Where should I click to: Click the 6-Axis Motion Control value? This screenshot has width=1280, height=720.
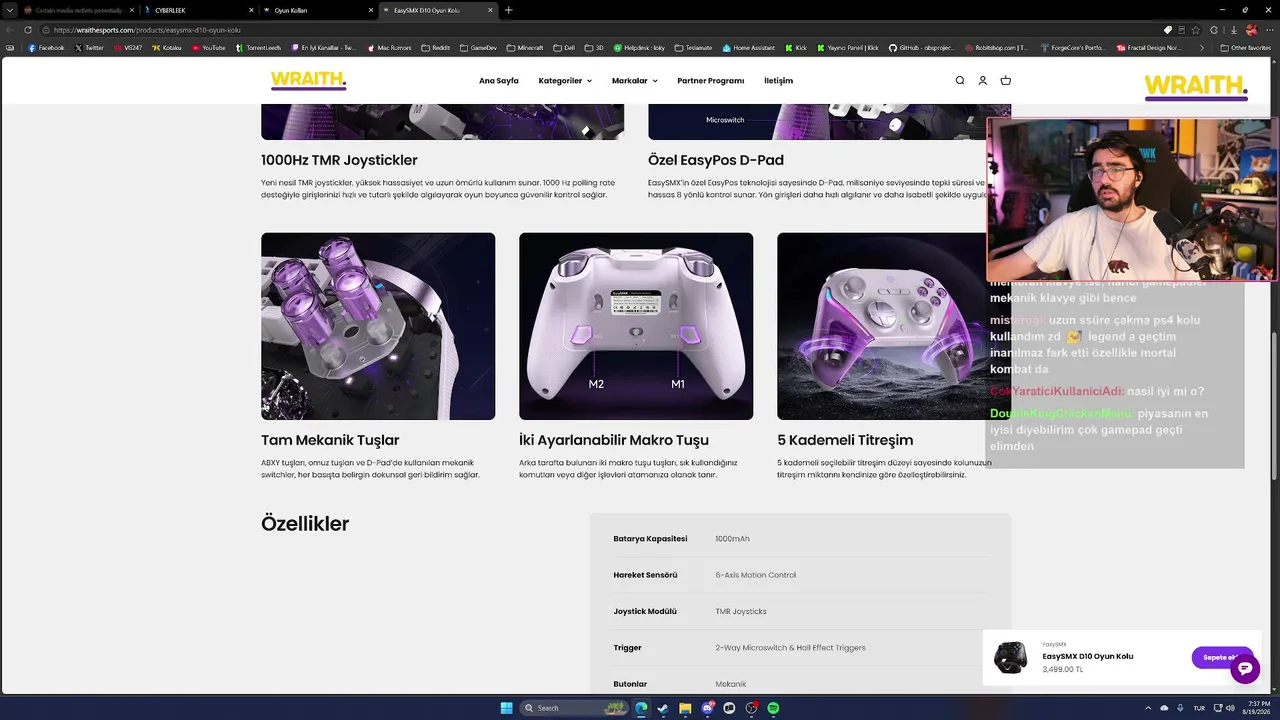coord(756,575)
